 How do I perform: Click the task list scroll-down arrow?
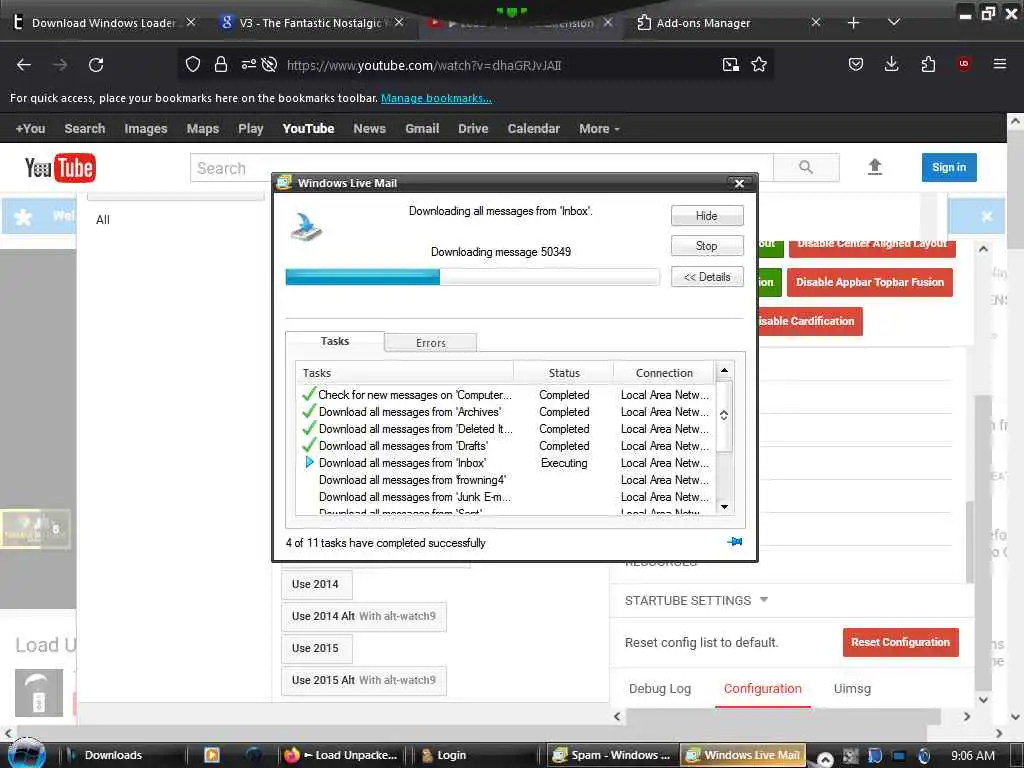pos(724,507)
